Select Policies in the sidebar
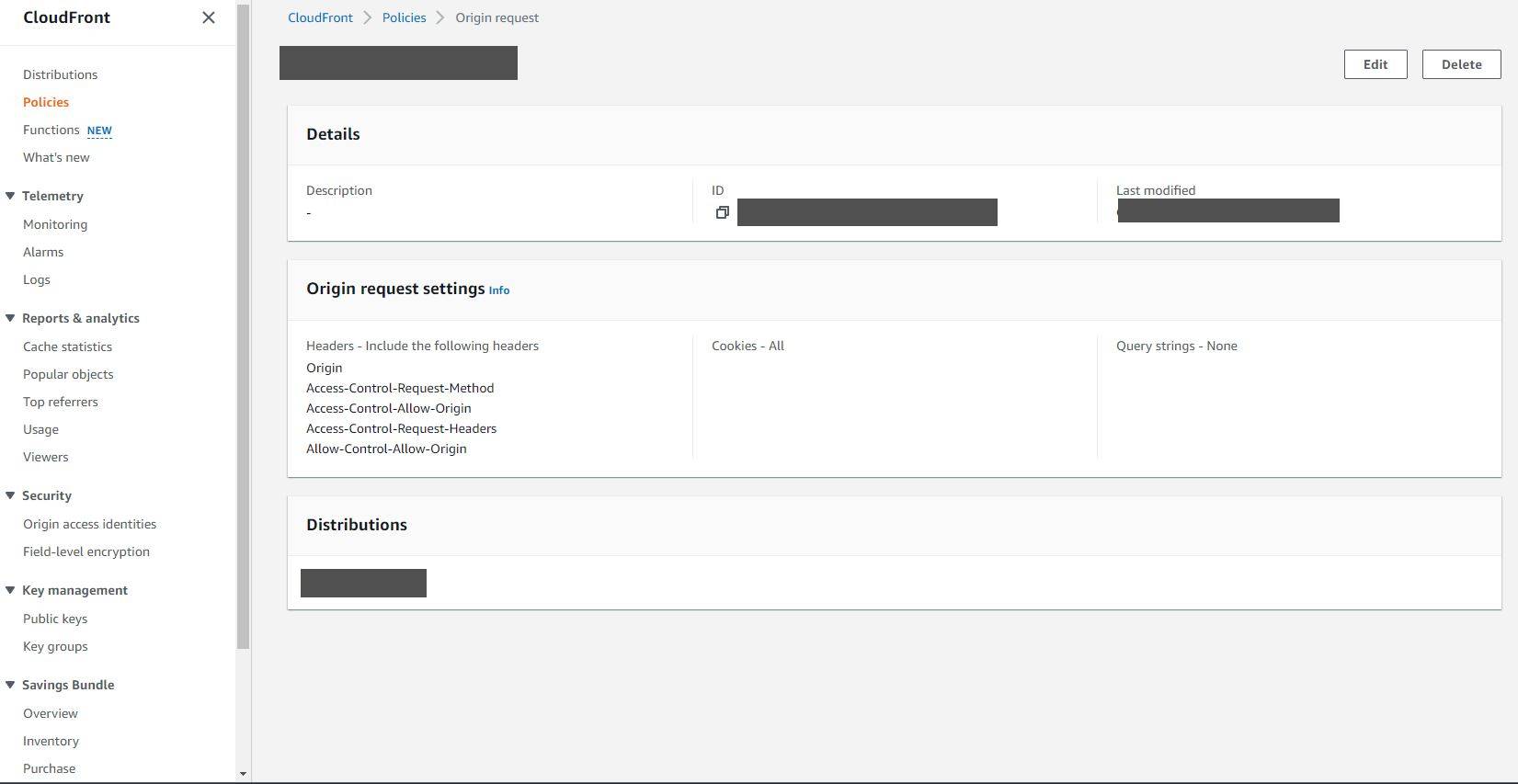Viewport: 1518px width, 784px height. pyautogui.click(x=46, y=102)
